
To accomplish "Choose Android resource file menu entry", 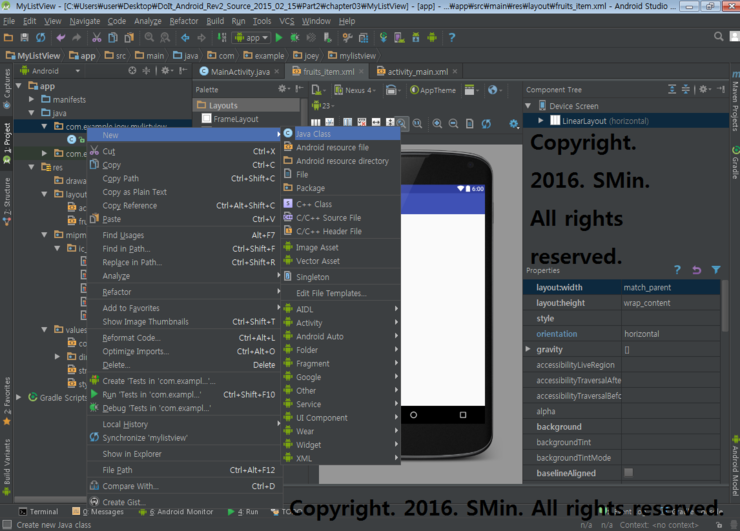I will pyautogui.click(x=341, y=147).
